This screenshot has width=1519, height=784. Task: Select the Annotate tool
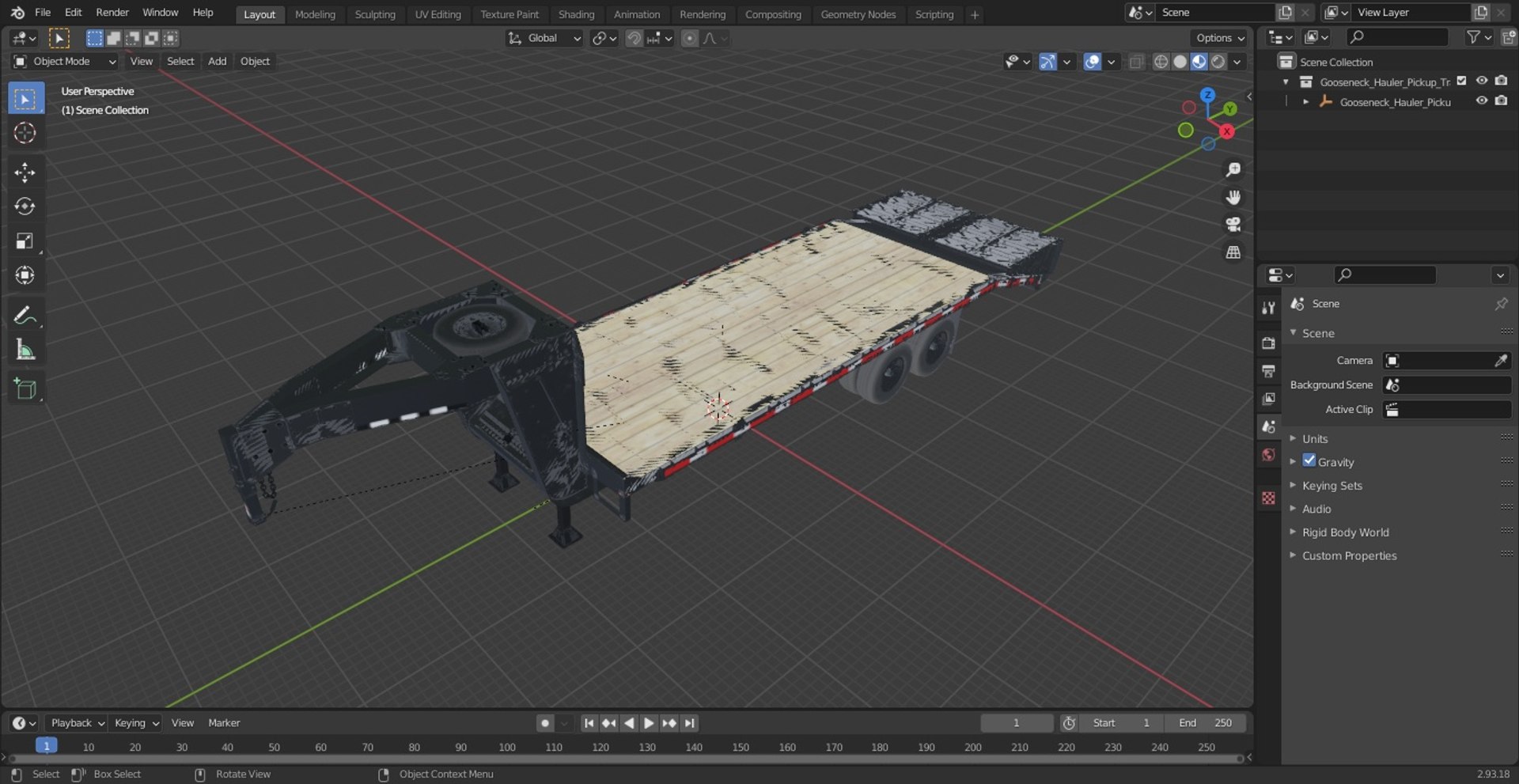tap(25, 316)
